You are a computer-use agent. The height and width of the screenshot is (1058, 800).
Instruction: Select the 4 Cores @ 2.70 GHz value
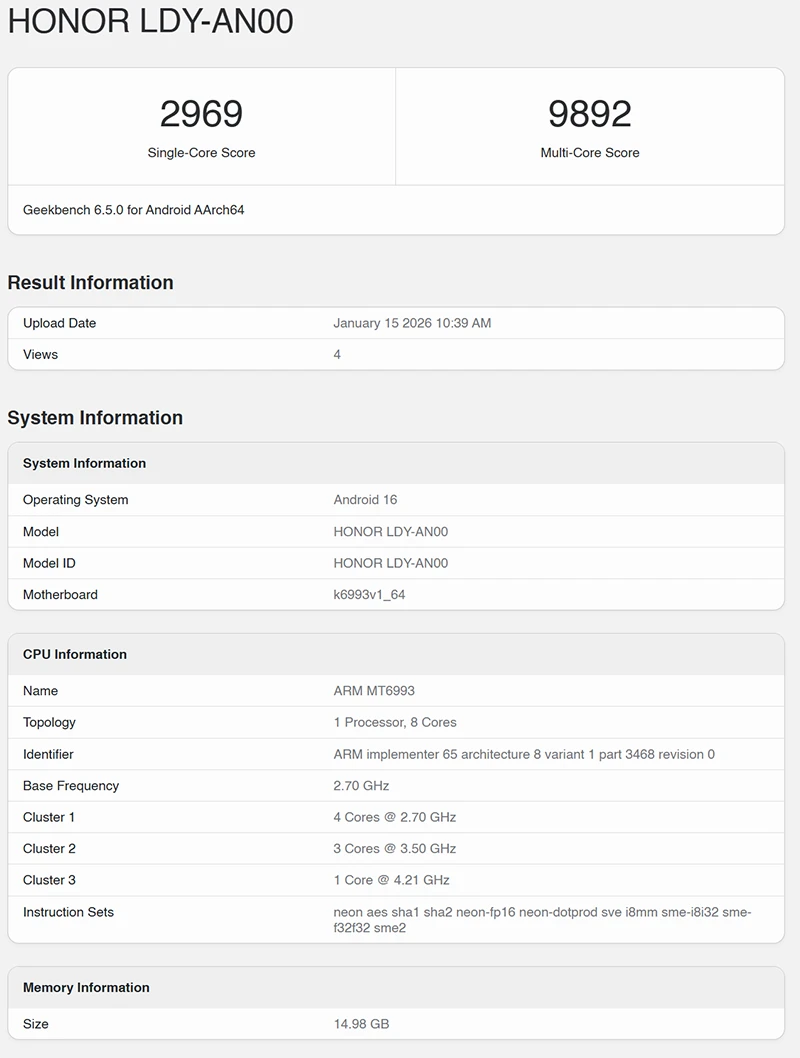[395, 817]
